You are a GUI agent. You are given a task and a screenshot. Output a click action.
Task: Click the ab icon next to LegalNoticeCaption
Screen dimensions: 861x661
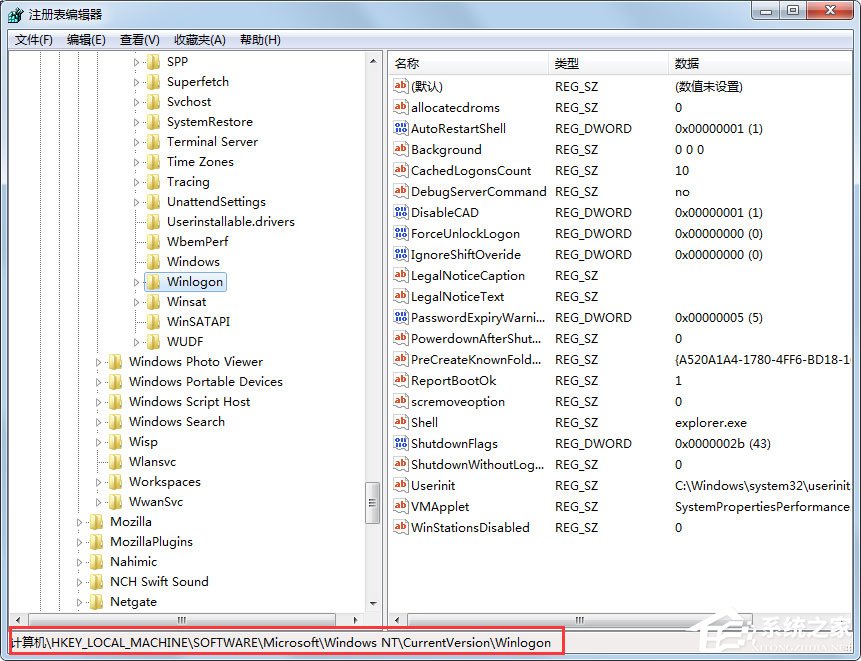coord(400,275)
